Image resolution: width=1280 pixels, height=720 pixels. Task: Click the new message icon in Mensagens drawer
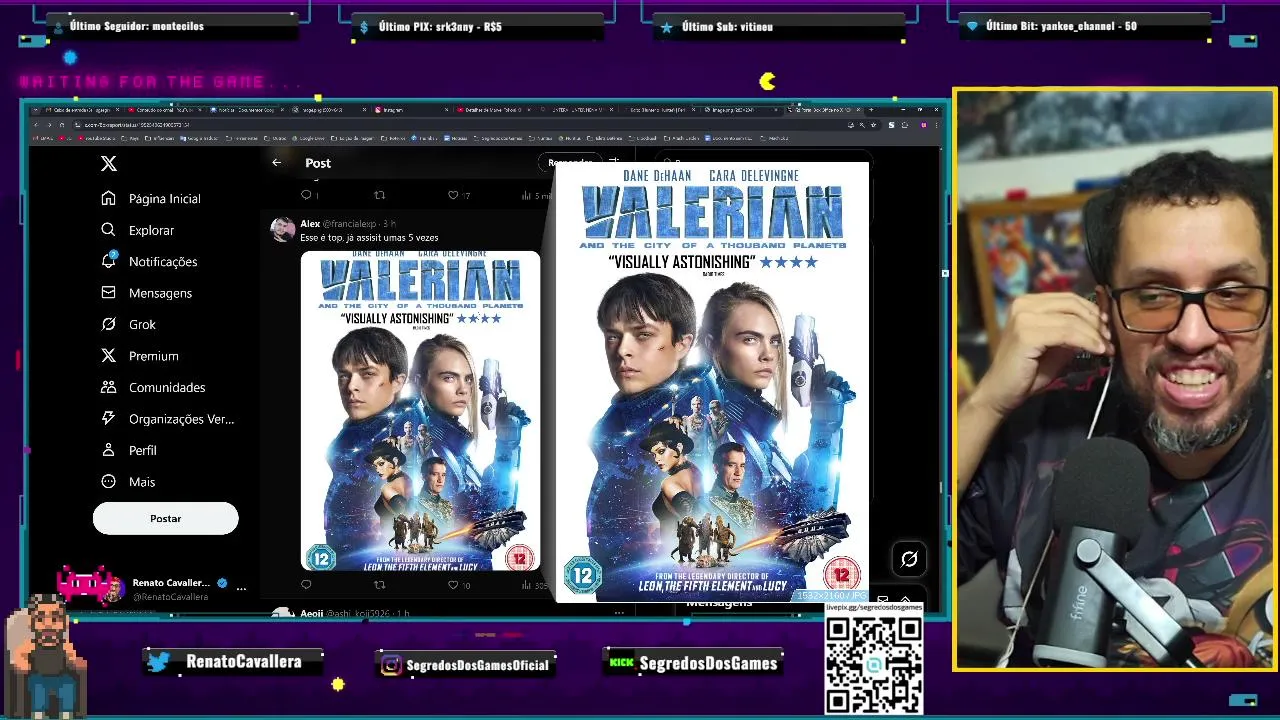point(882,602)
